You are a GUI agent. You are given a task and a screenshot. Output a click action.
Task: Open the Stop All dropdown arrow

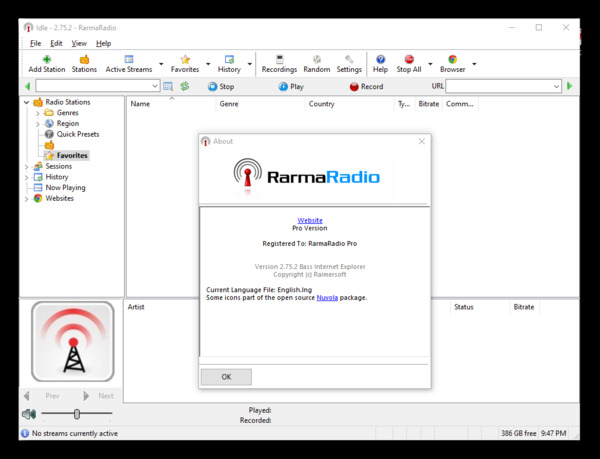point(430,64)
